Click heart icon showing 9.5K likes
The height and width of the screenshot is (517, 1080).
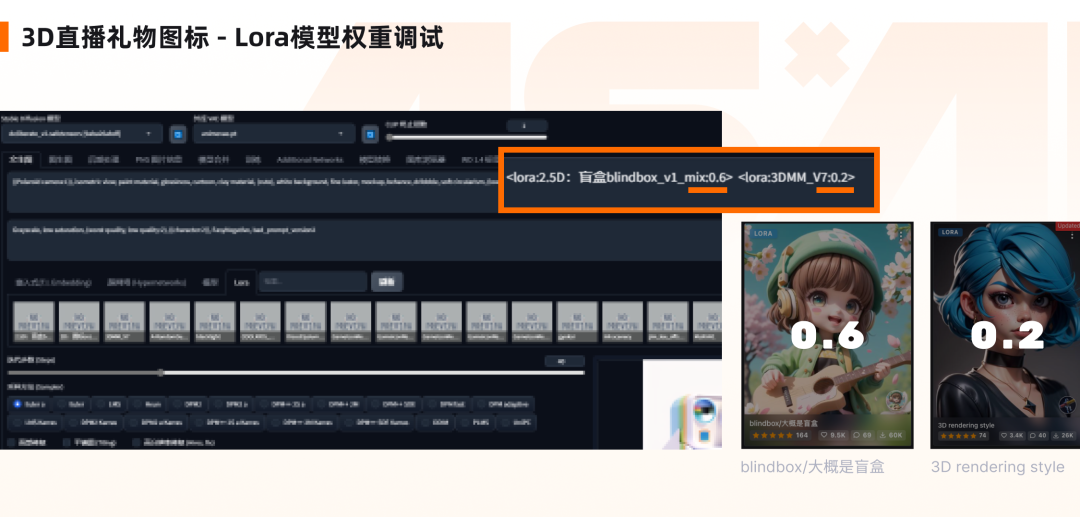coord(826,435)
